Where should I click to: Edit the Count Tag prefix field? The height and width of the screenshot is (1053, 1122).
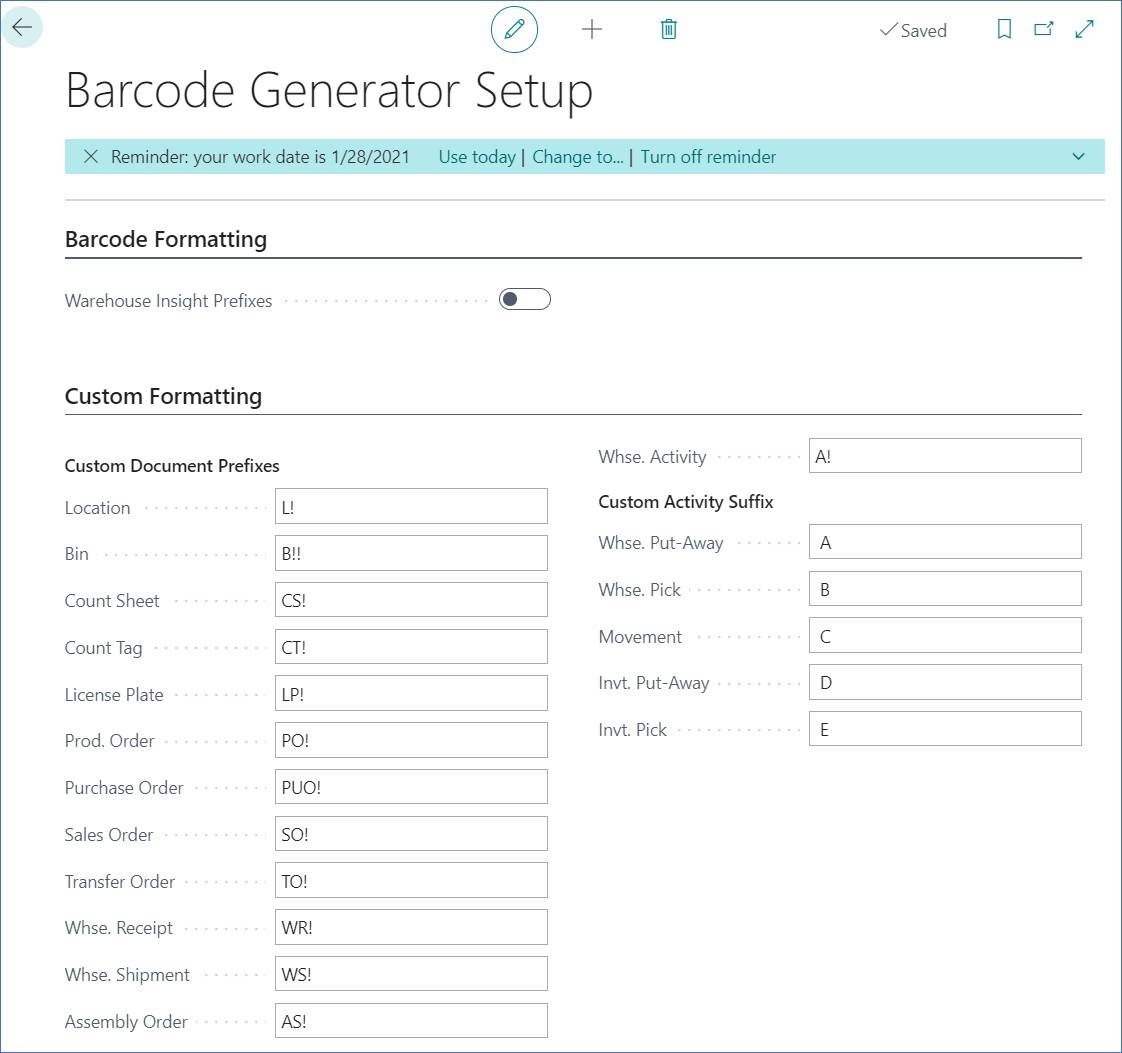(411, 647)
